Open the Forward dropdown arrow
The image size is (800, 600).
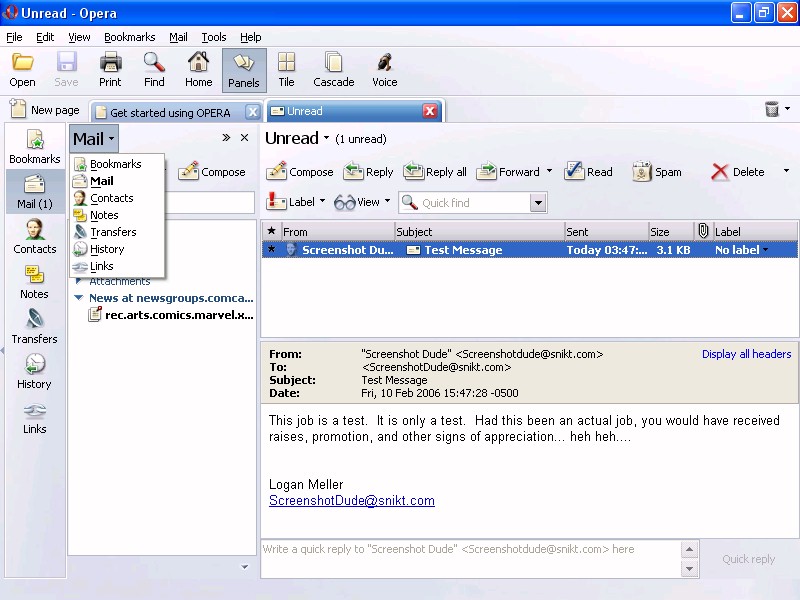click(549, 171)
